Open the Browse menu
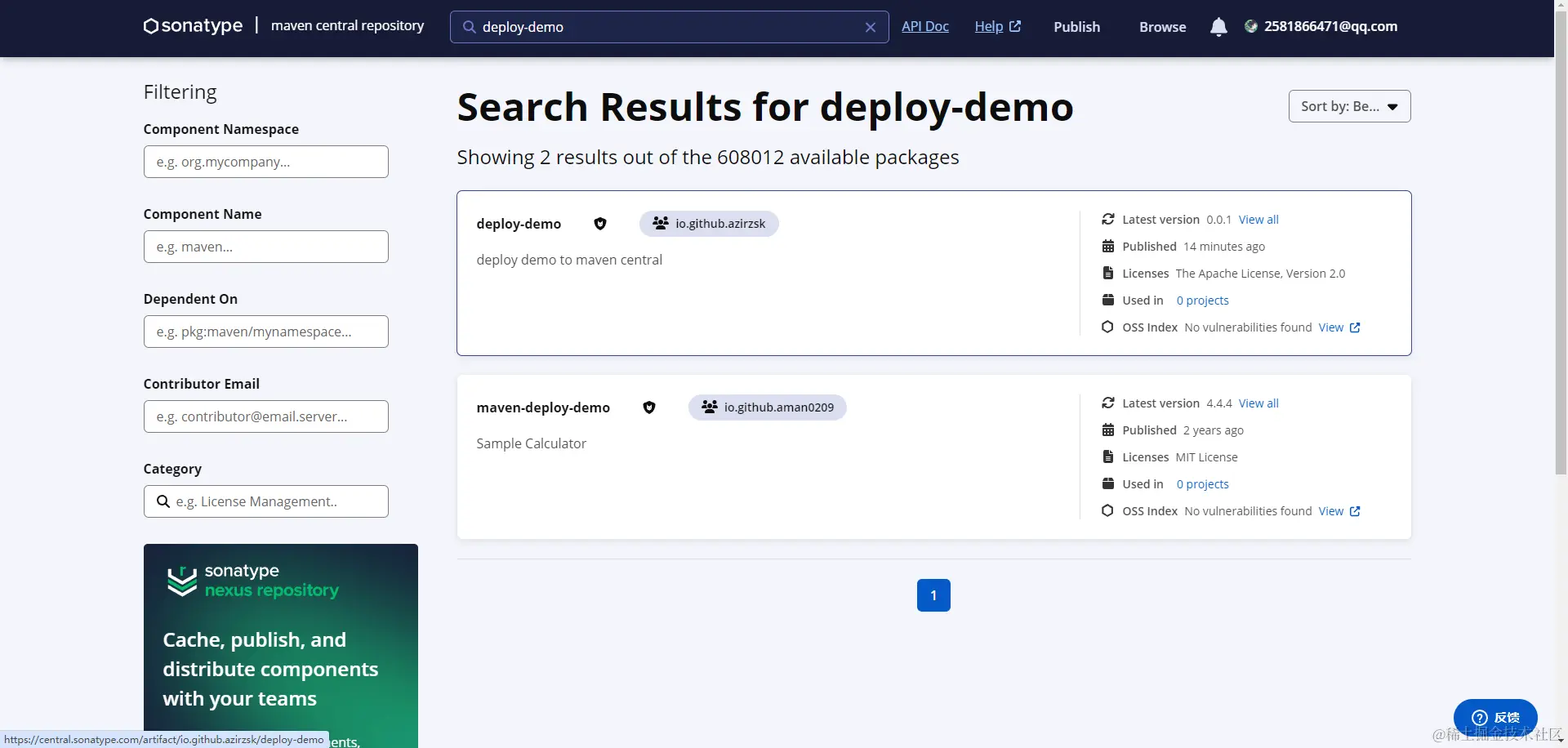The image size is (1568, 748). point(1163,27)
